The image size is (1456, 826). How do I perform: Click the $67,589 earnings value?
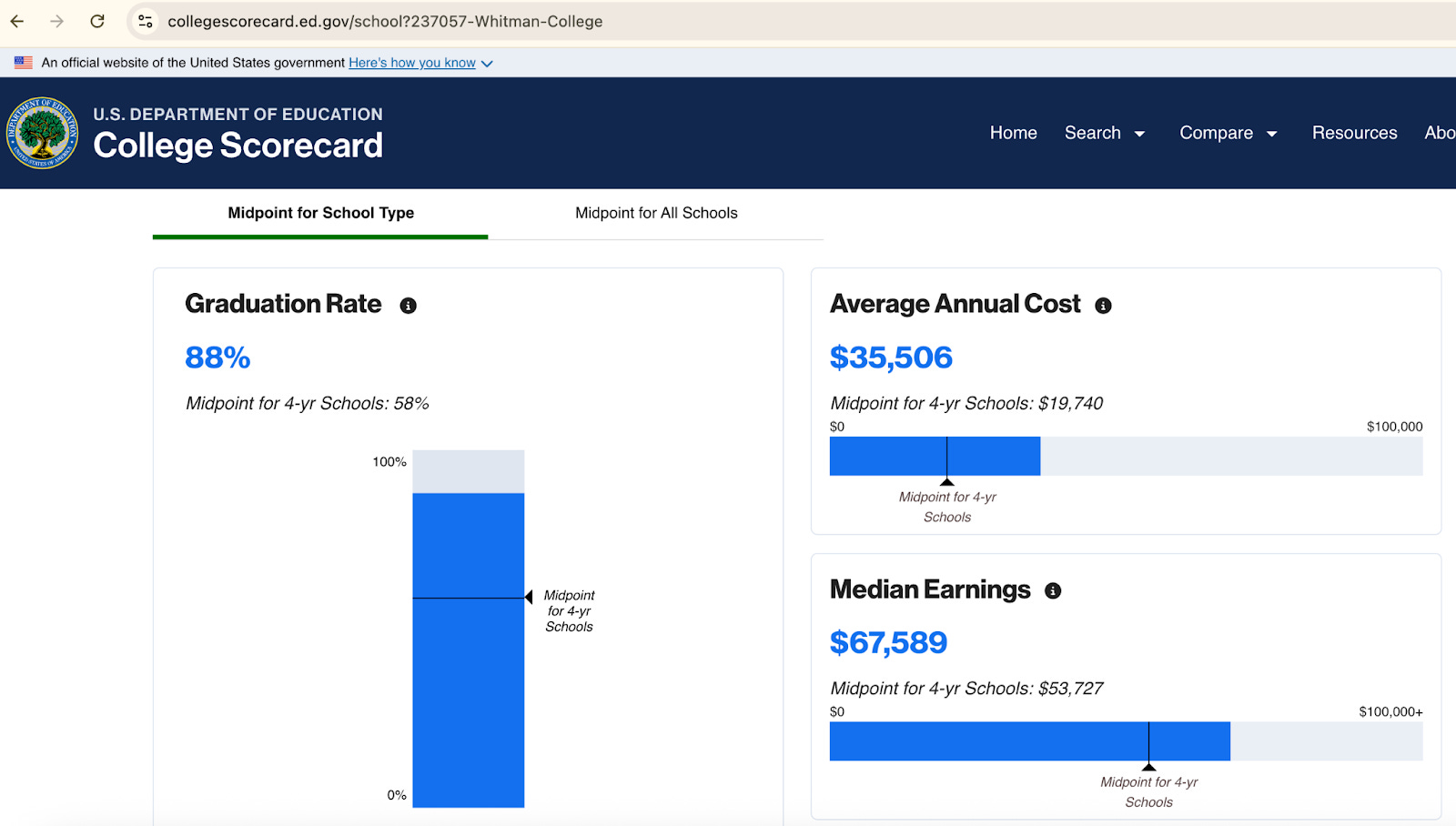click(x=888, y=643)
